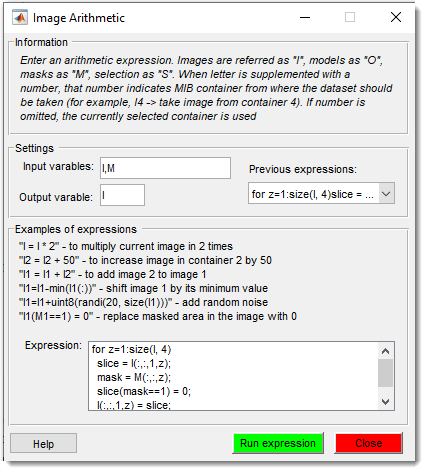Focus the Output variable text field
This screenshot has width=427, height=473.
pos(122,195)
